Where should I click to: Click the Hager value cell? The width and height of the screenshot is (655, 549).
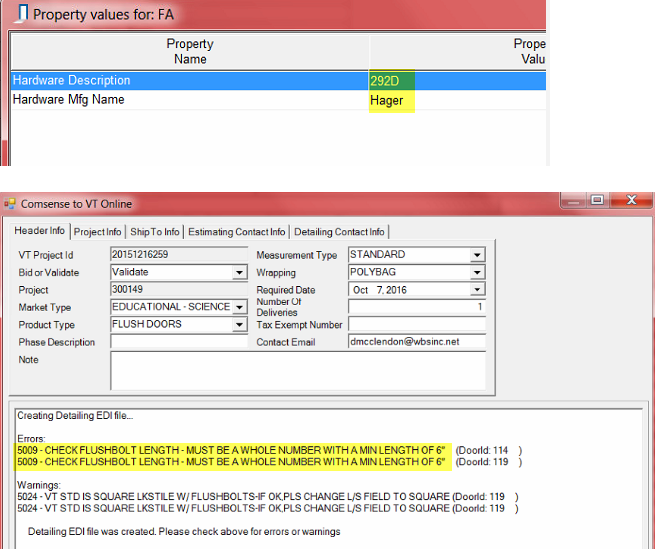click(x=391, y=100)
